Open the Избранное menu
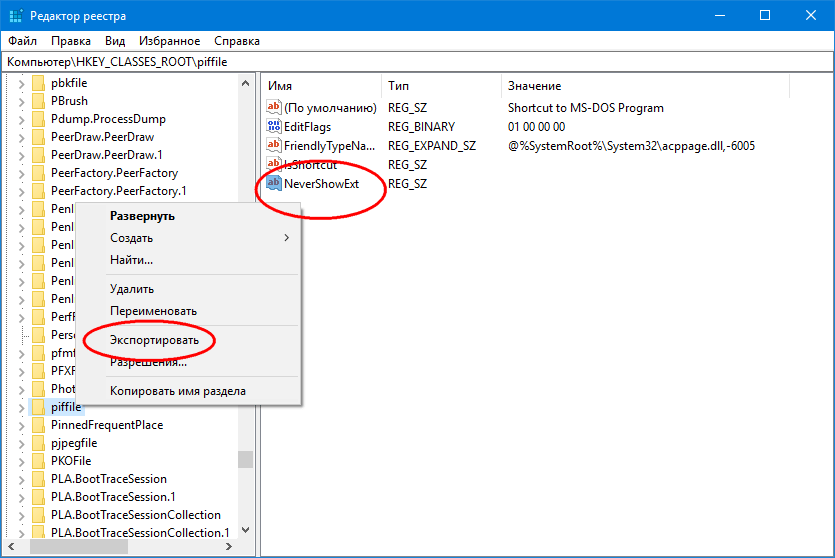 [170, 41]
